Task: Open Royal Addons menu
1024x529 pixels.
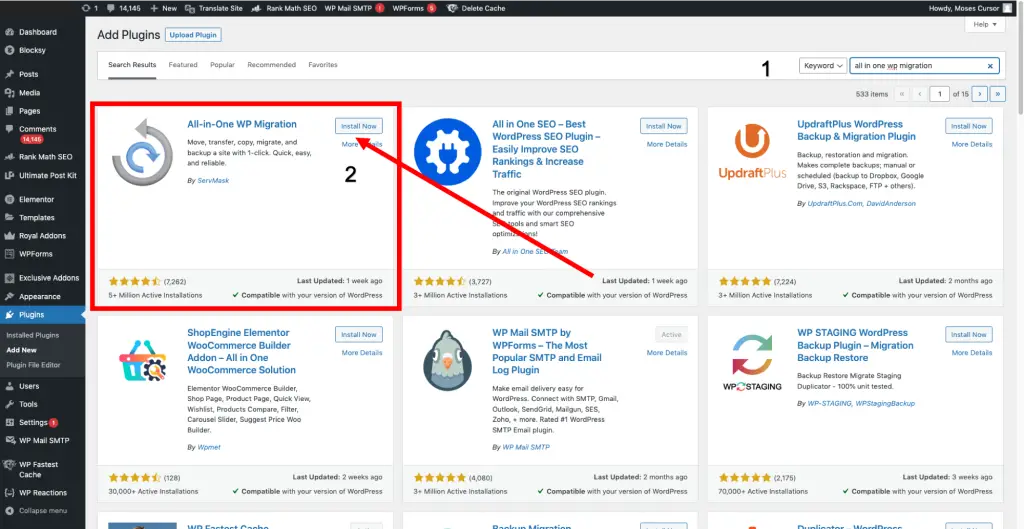Action: (x=42, y=236)
